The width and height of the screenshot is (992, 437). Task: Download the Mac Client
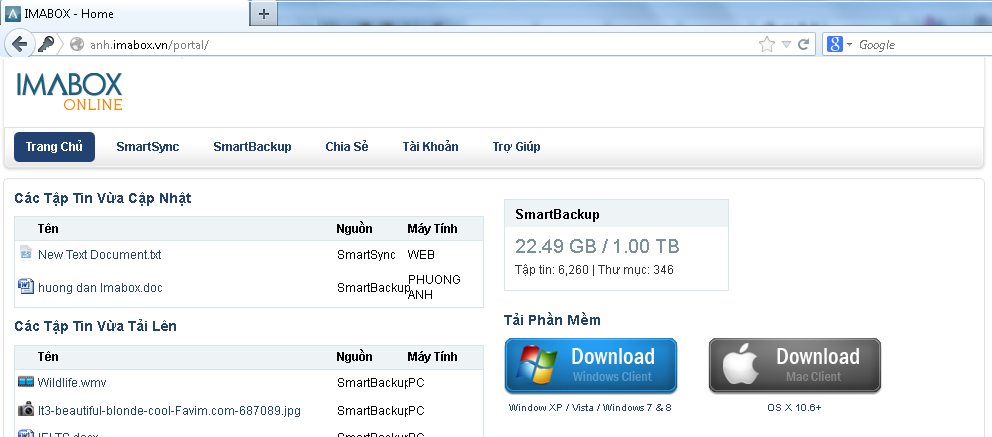point(795,364)
